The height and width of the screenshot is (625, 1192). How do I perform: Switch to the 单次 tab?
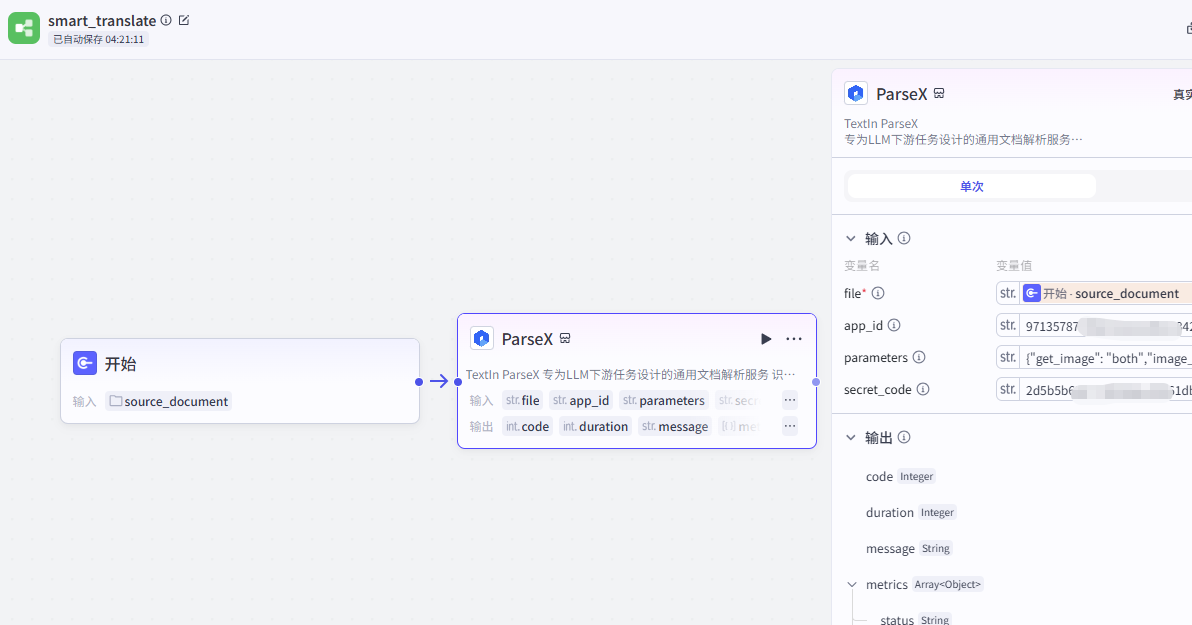point(971,186)
